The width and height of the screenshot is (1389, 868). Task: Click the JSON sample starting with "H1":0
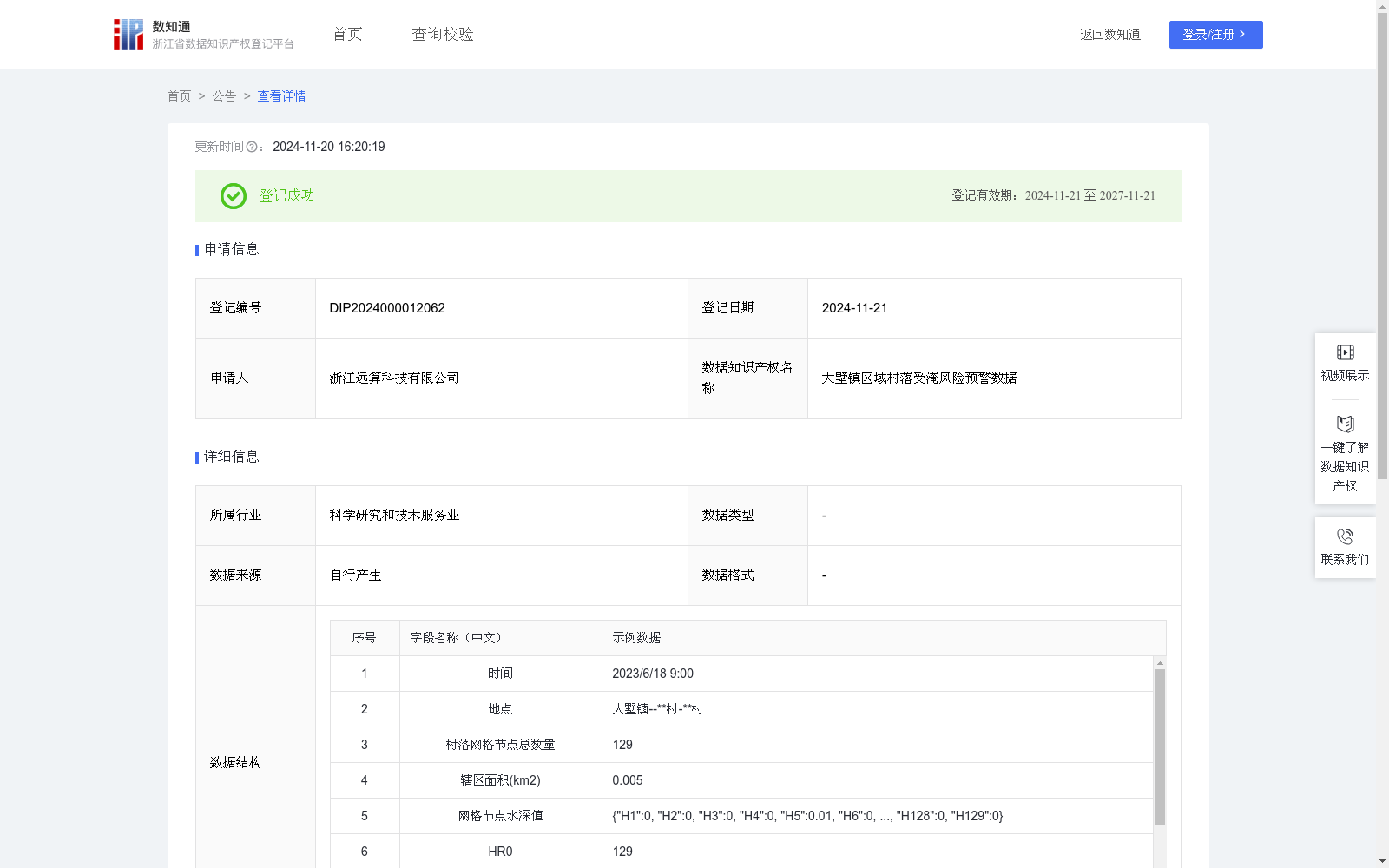tap(807, 816)
